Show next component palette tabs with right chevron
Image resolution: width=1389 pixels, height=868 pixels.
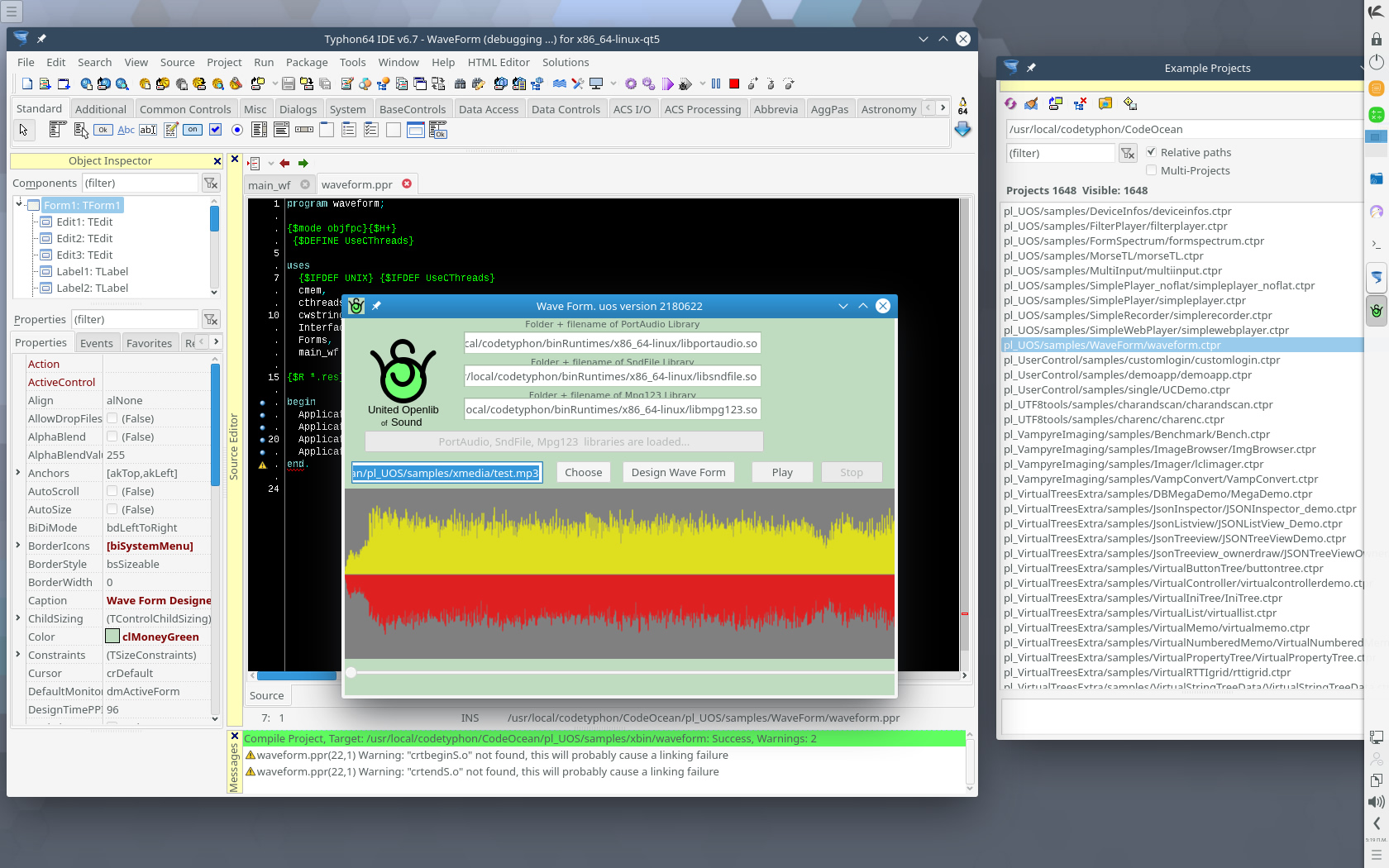coord(943,107)
